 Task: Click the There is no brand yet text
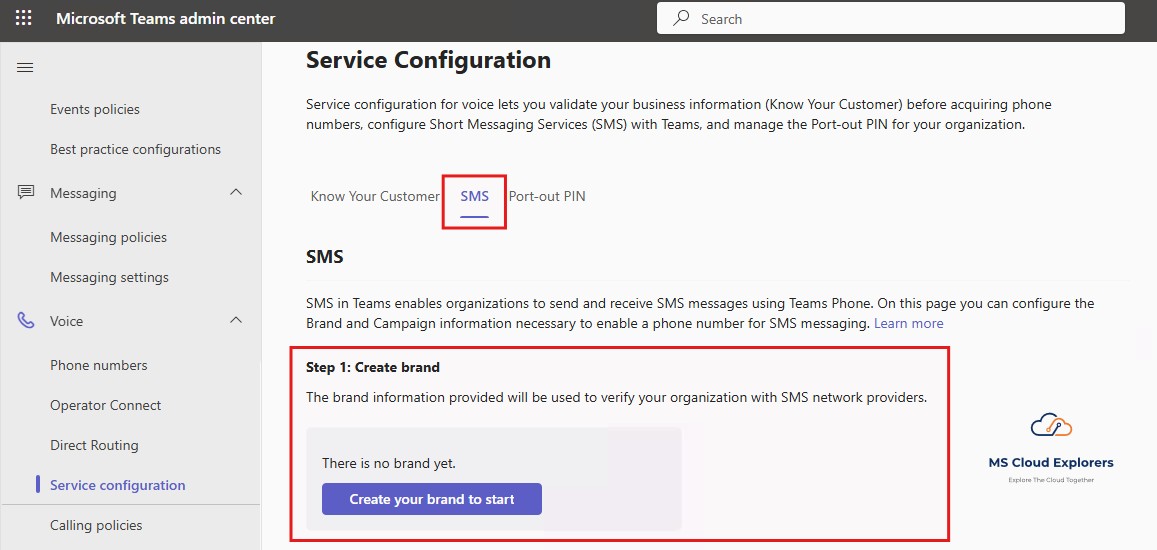(389, 464)
